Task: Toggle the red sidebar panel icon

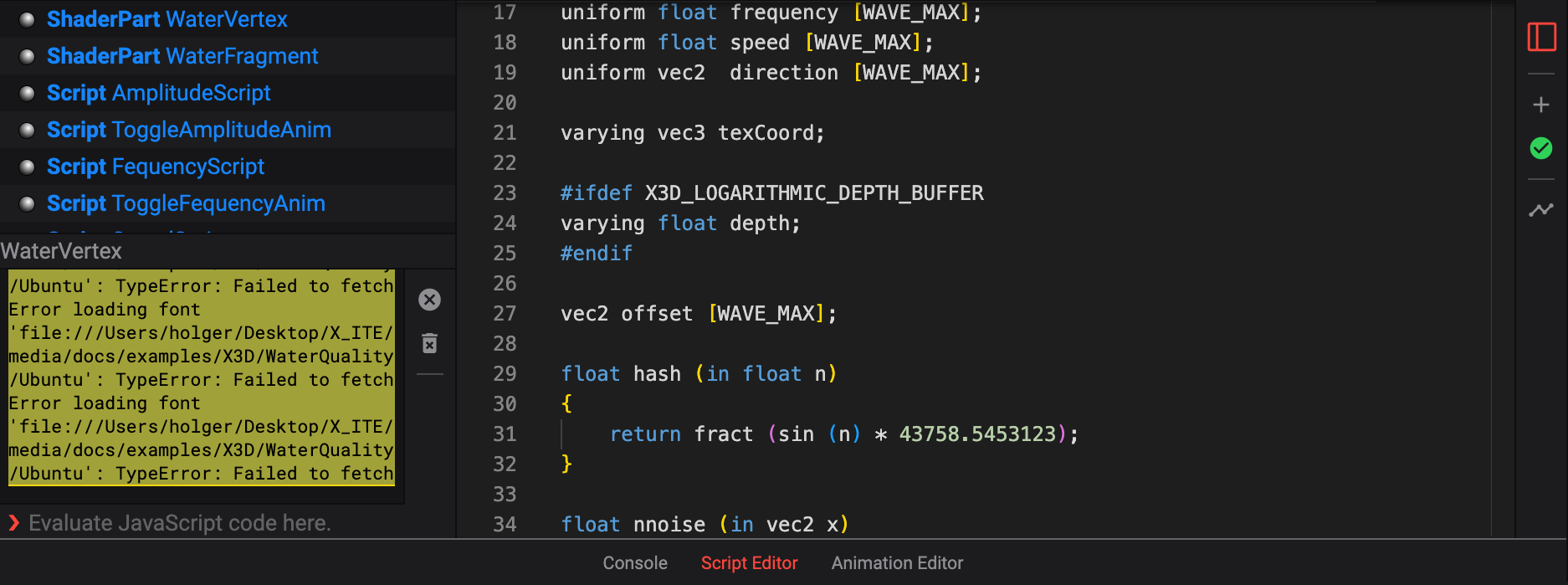Action: click(x=1541, y=37)
